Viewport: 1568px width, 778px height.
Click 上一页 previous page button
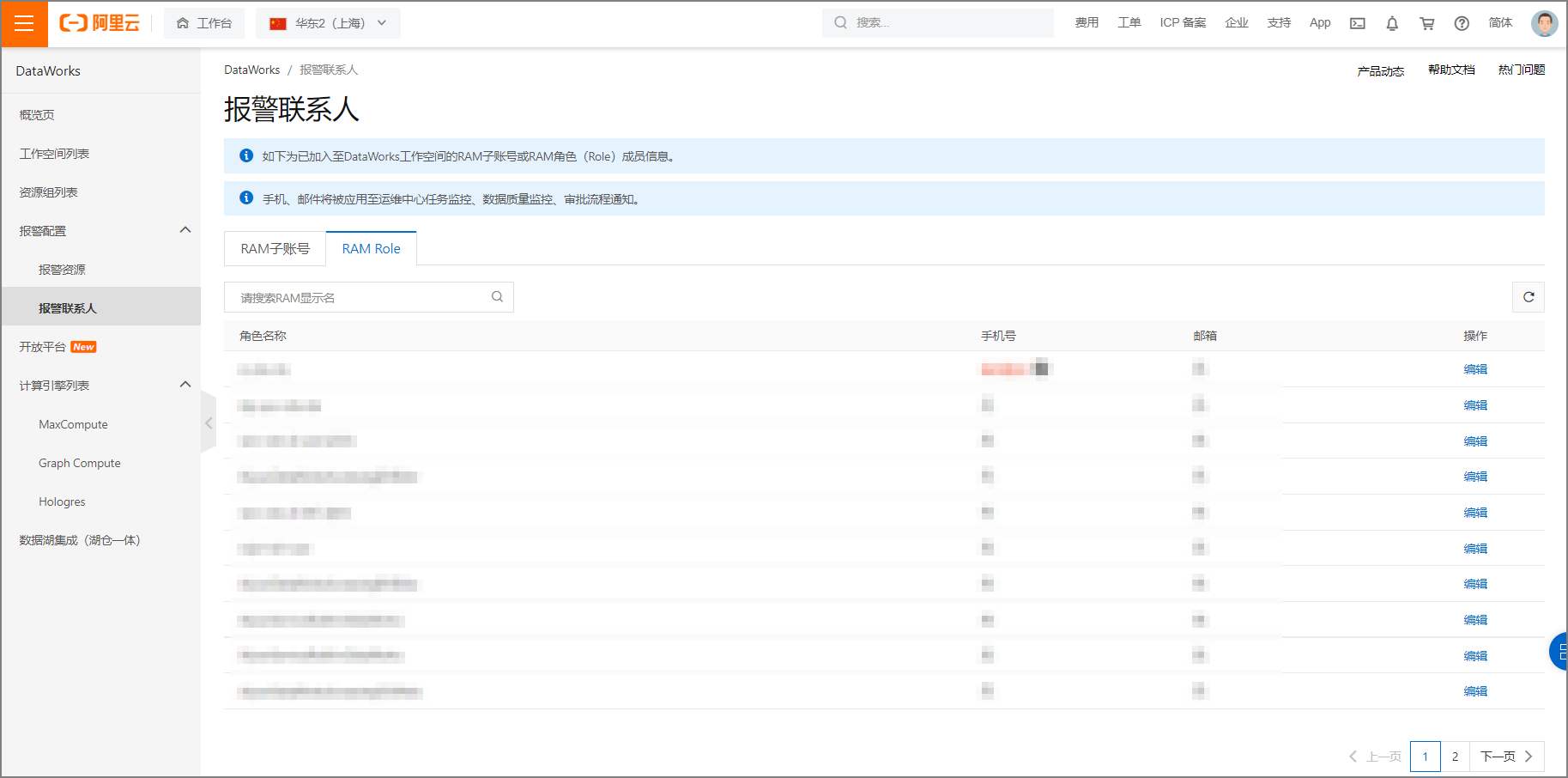[1374, 757]
